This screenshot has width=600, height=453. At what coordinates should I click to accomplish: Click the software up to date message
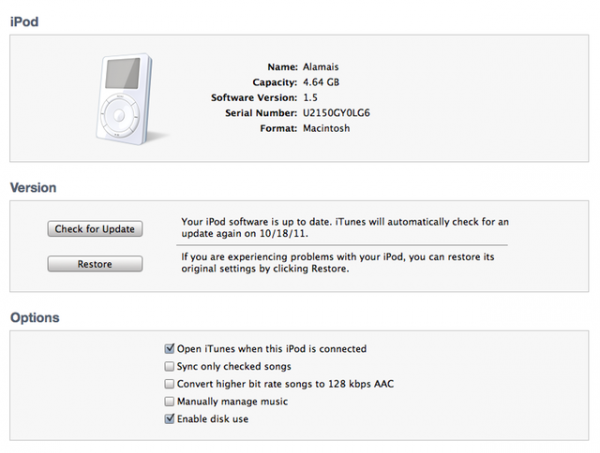click(344, 226)
